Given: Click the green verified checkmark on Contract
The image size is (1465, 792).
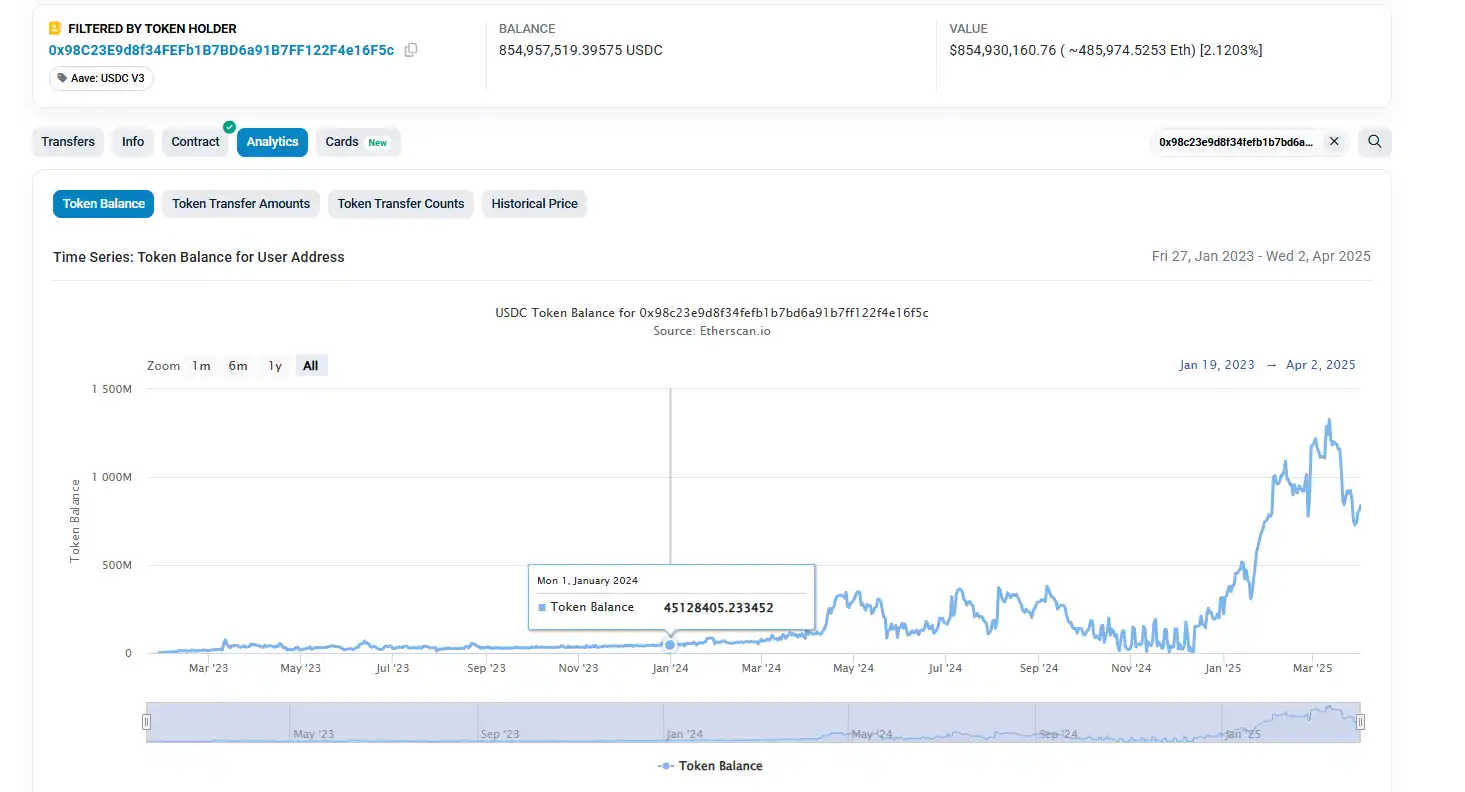Looking at the screenshot, I should (x=229, y=127).
